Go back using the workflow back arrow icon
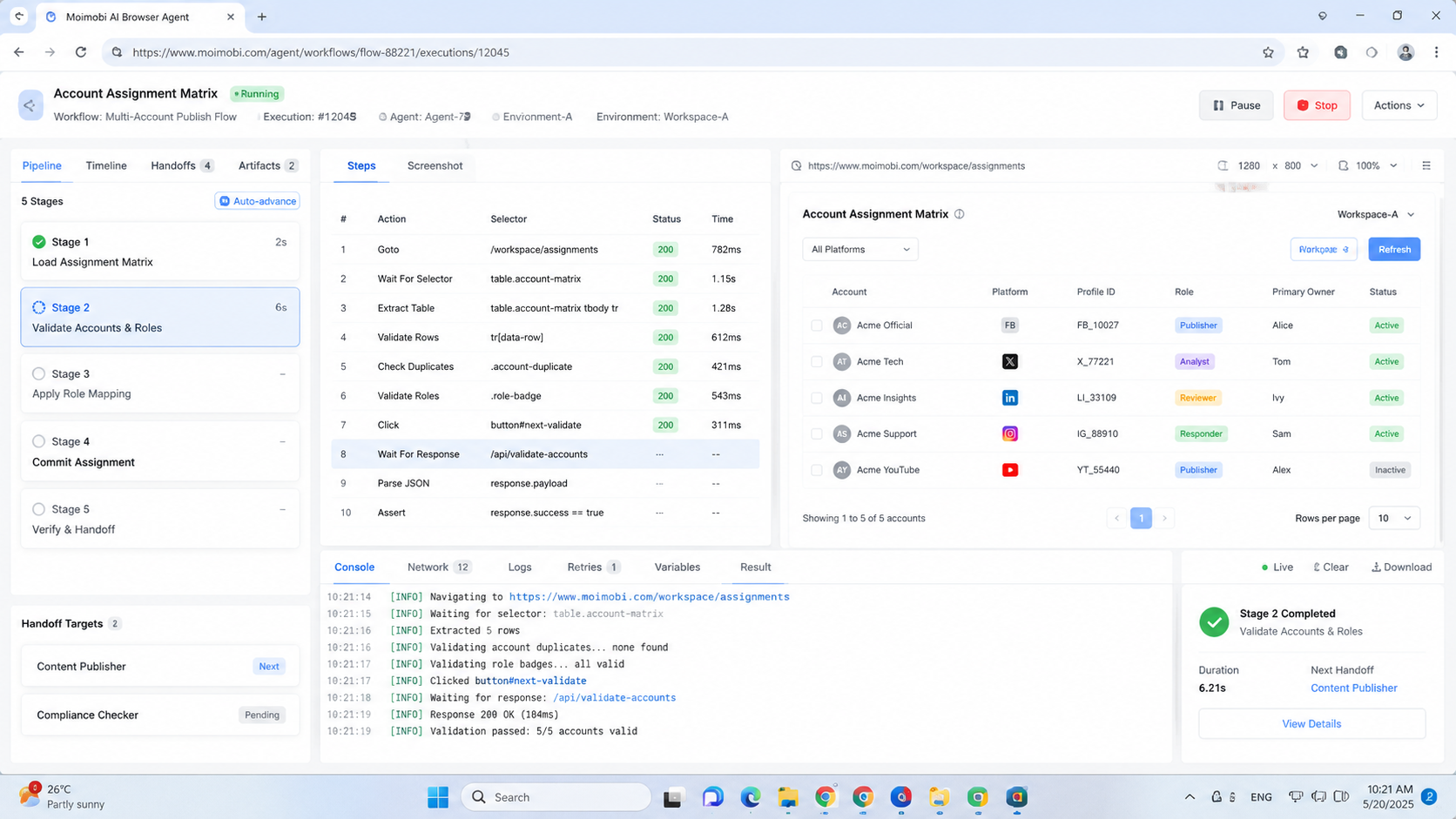1456x819 pixels. tap(30, 105)
